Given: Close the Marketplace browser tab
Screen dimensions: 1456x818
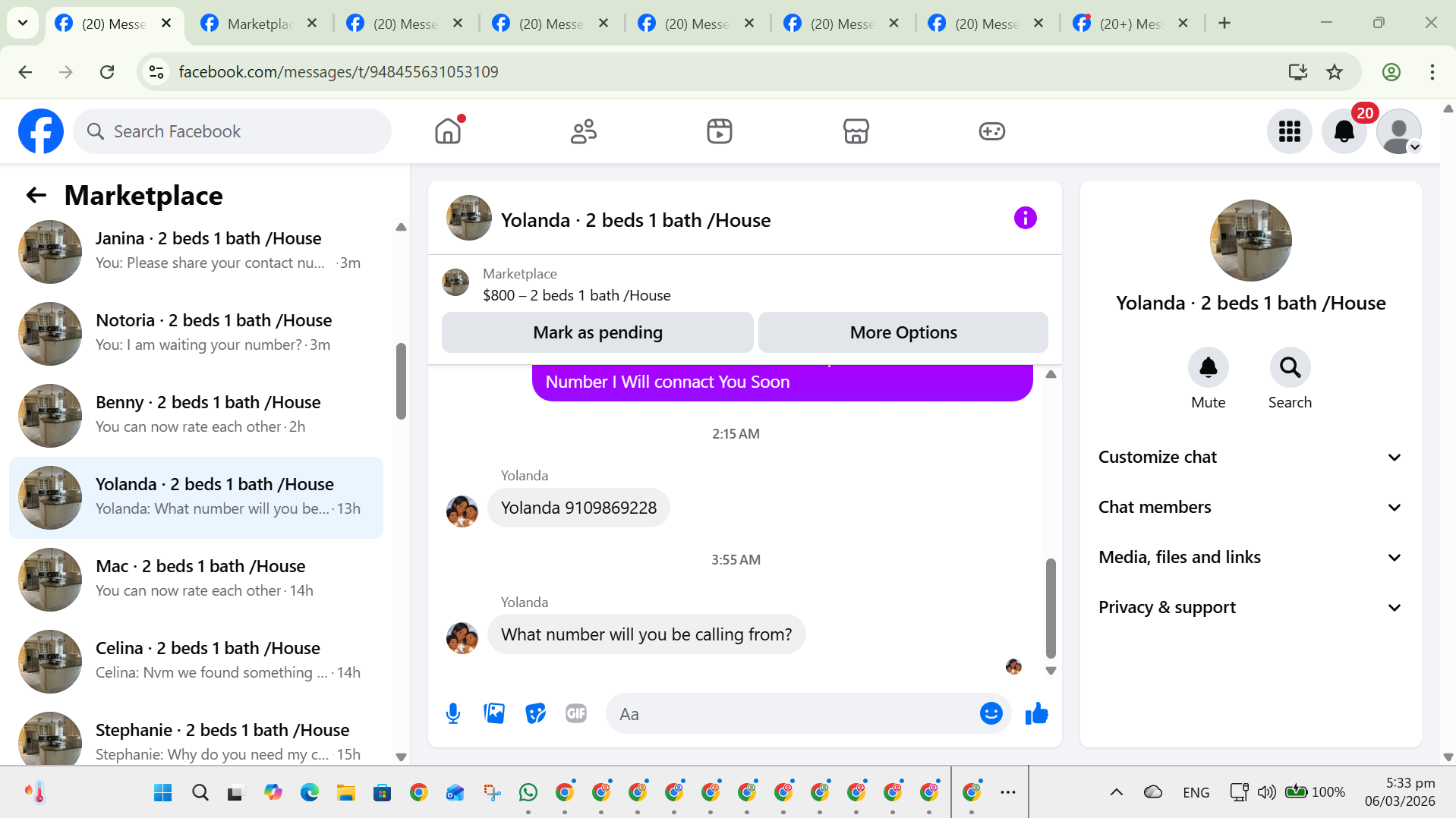Looking at the screenshot, I should (x=312, y=24).
